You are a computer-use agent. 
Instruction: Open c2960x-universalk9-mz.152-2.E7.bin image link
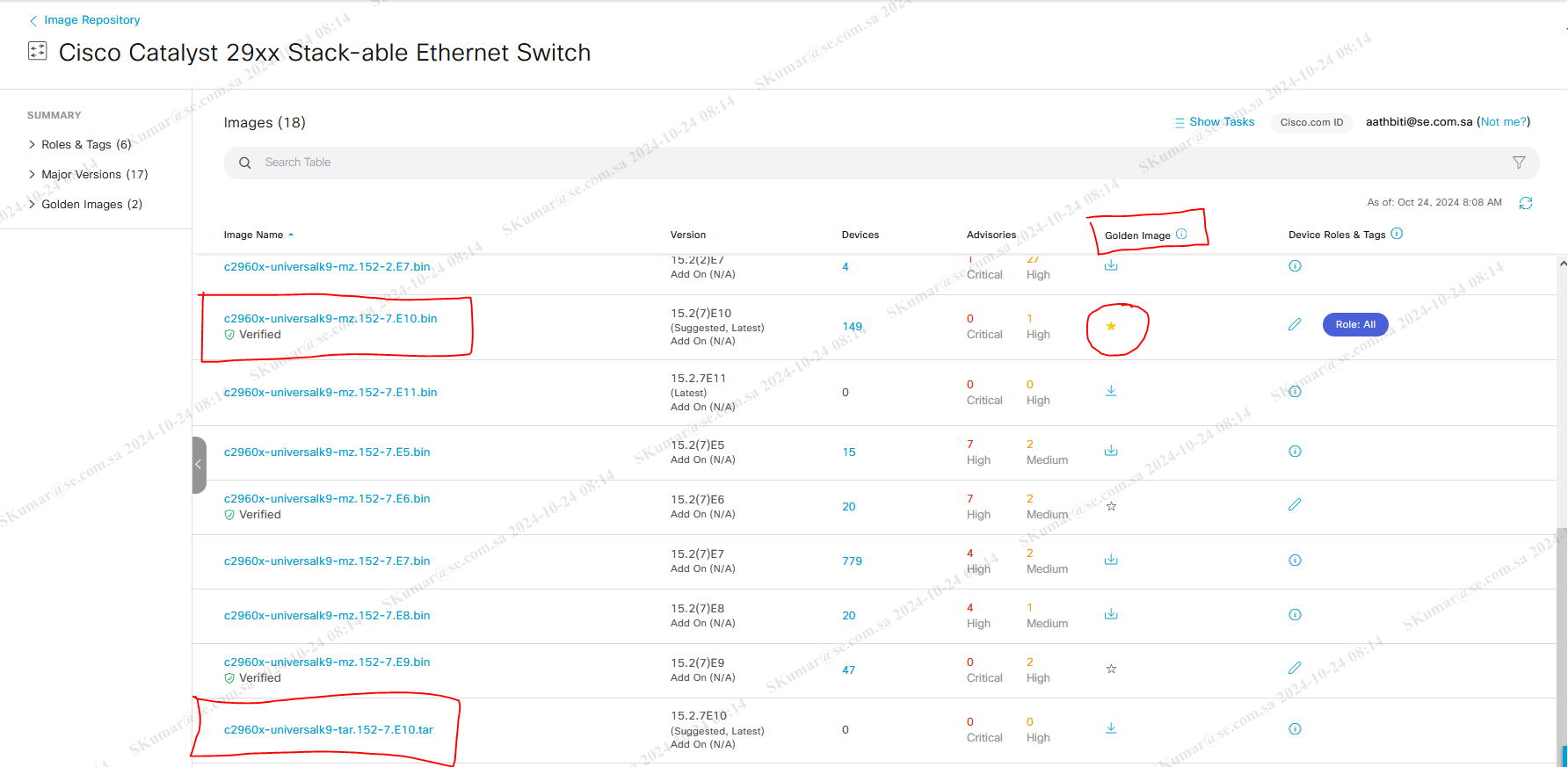pyautogui.click(x=327, y=266)
